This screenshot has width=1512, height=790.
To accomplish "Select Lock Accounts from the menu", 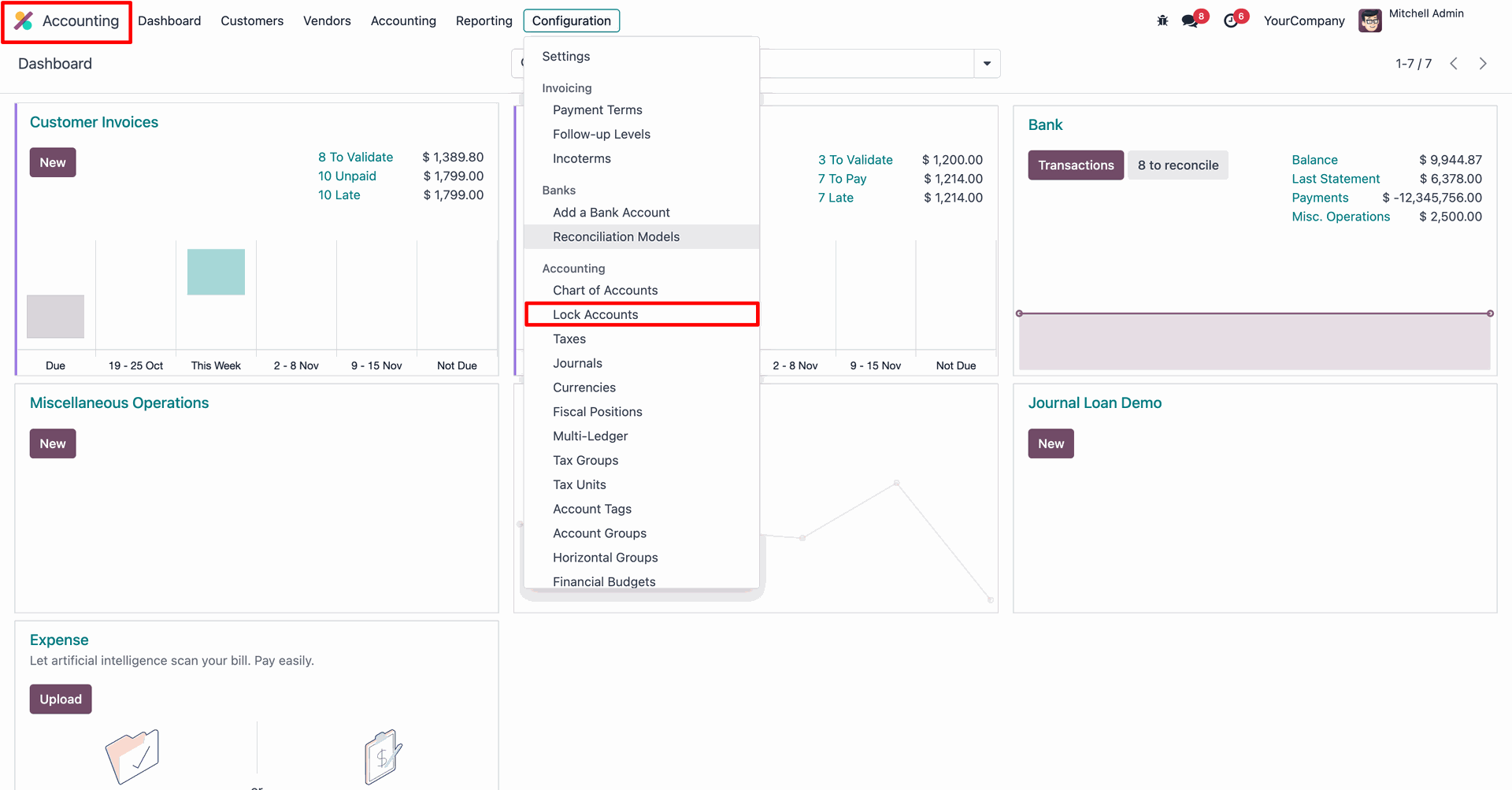I will click(595, 315).
